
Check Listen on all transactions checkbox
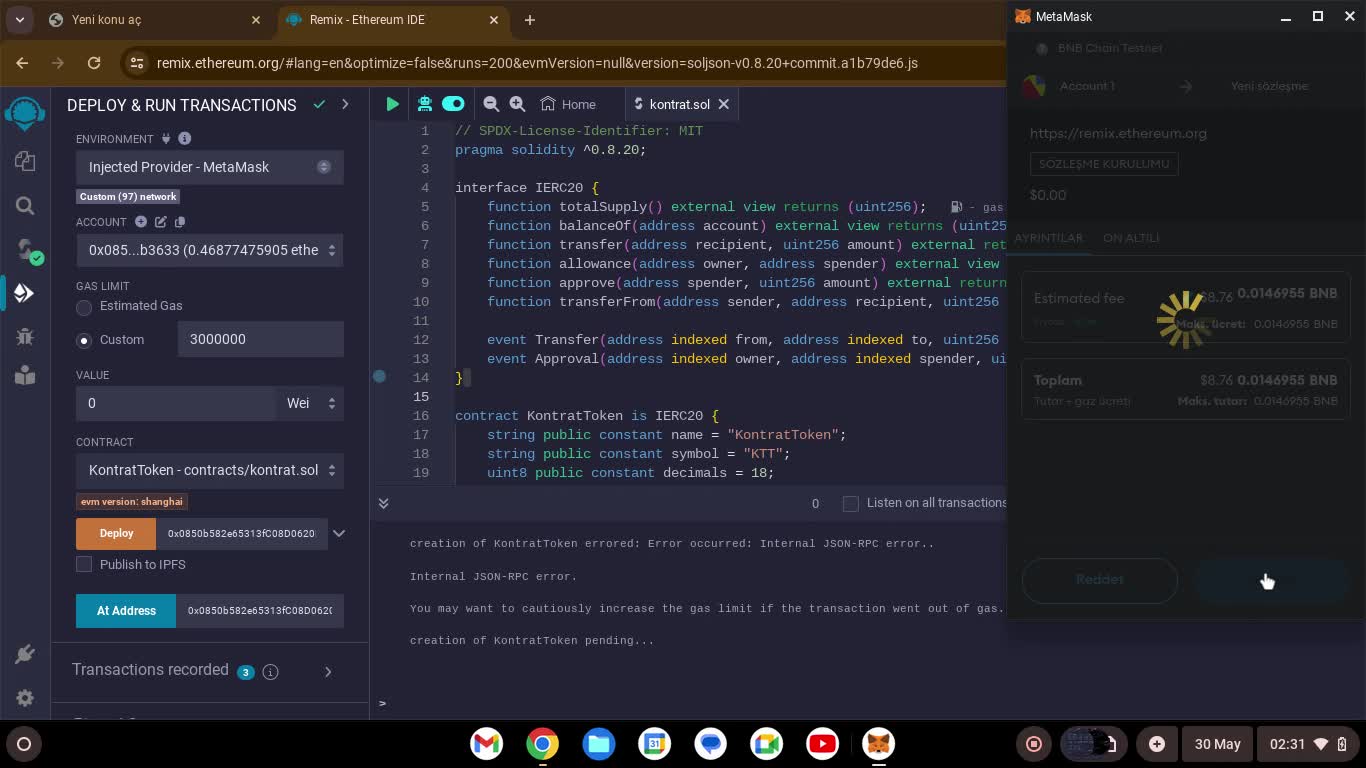click(851, 503)
